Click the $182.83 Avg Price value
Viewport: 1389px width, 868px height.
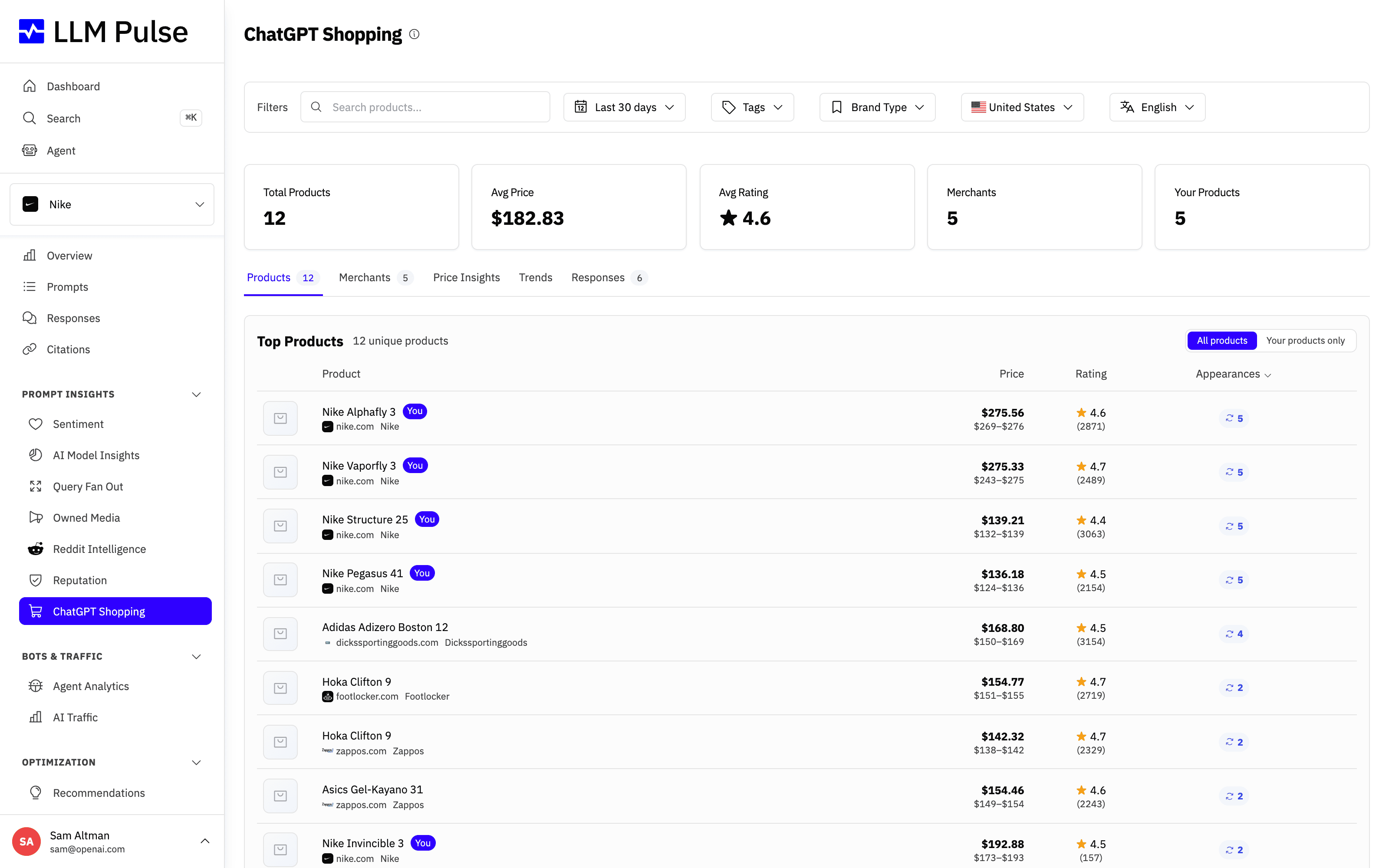(x=527, y=218)
